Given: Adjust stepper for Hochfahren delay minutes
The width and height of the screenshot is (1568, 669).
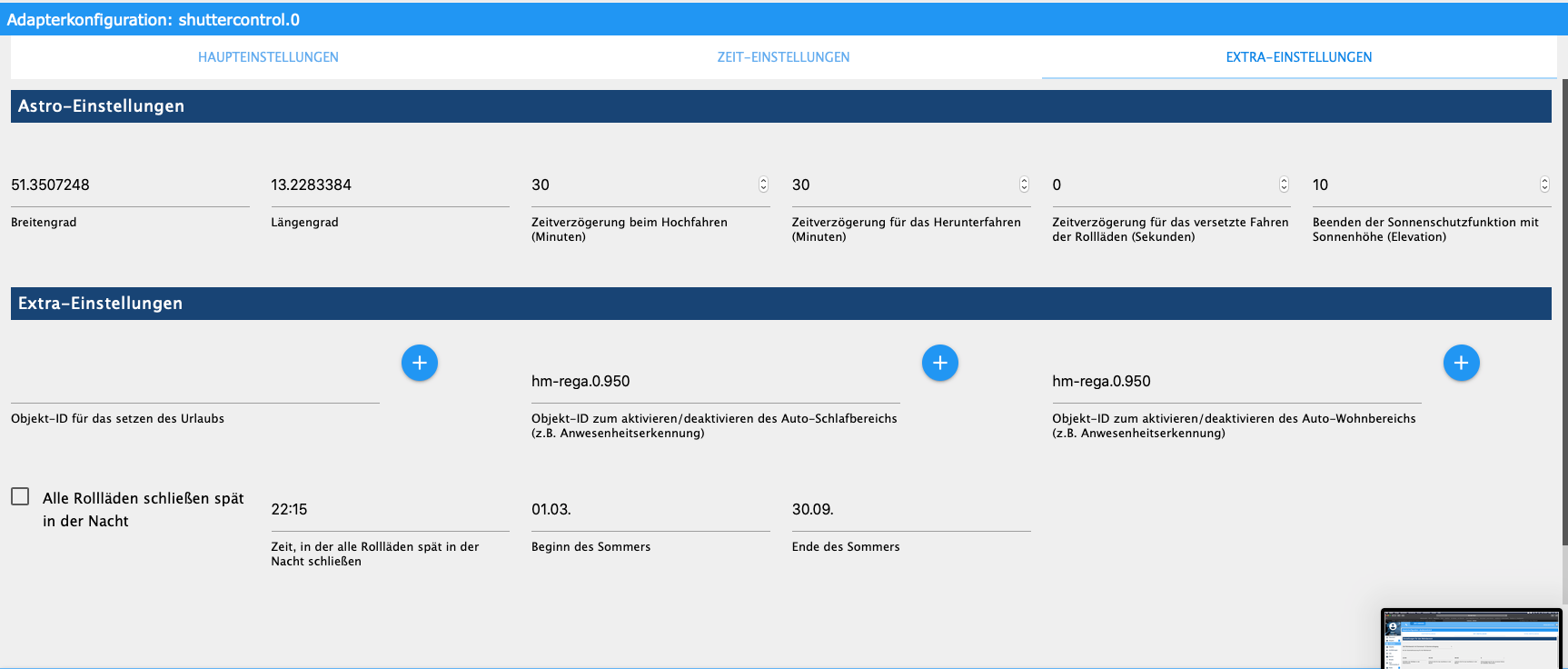Looking at the screenshot, I should (x=763, y=185).
